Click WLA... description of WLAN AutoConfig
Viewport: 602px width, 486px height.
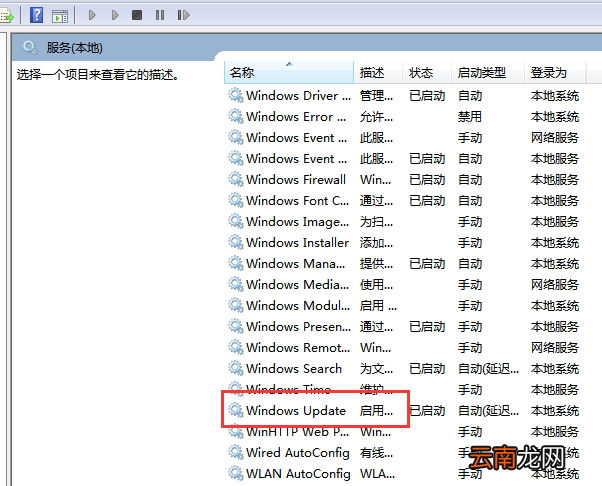[x=377, y=474]
